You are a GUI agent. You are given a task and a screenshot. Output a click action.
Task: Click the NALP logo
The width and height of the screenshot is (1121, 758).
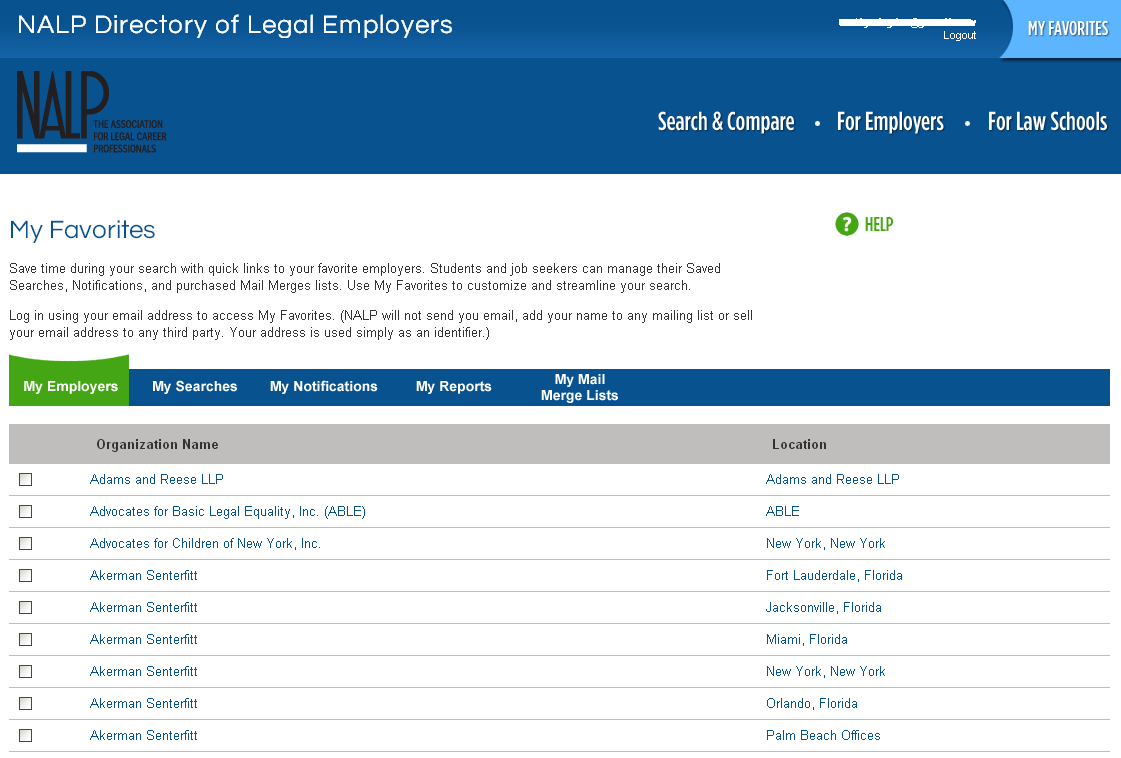[x=92, y=112]
